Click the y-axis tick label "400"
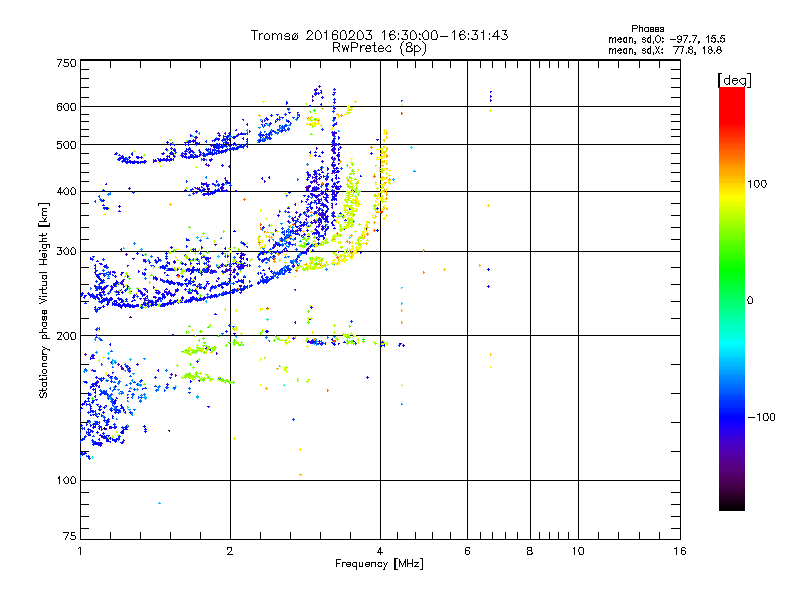This screenshot has width=800, height=600. pos(66,191)
